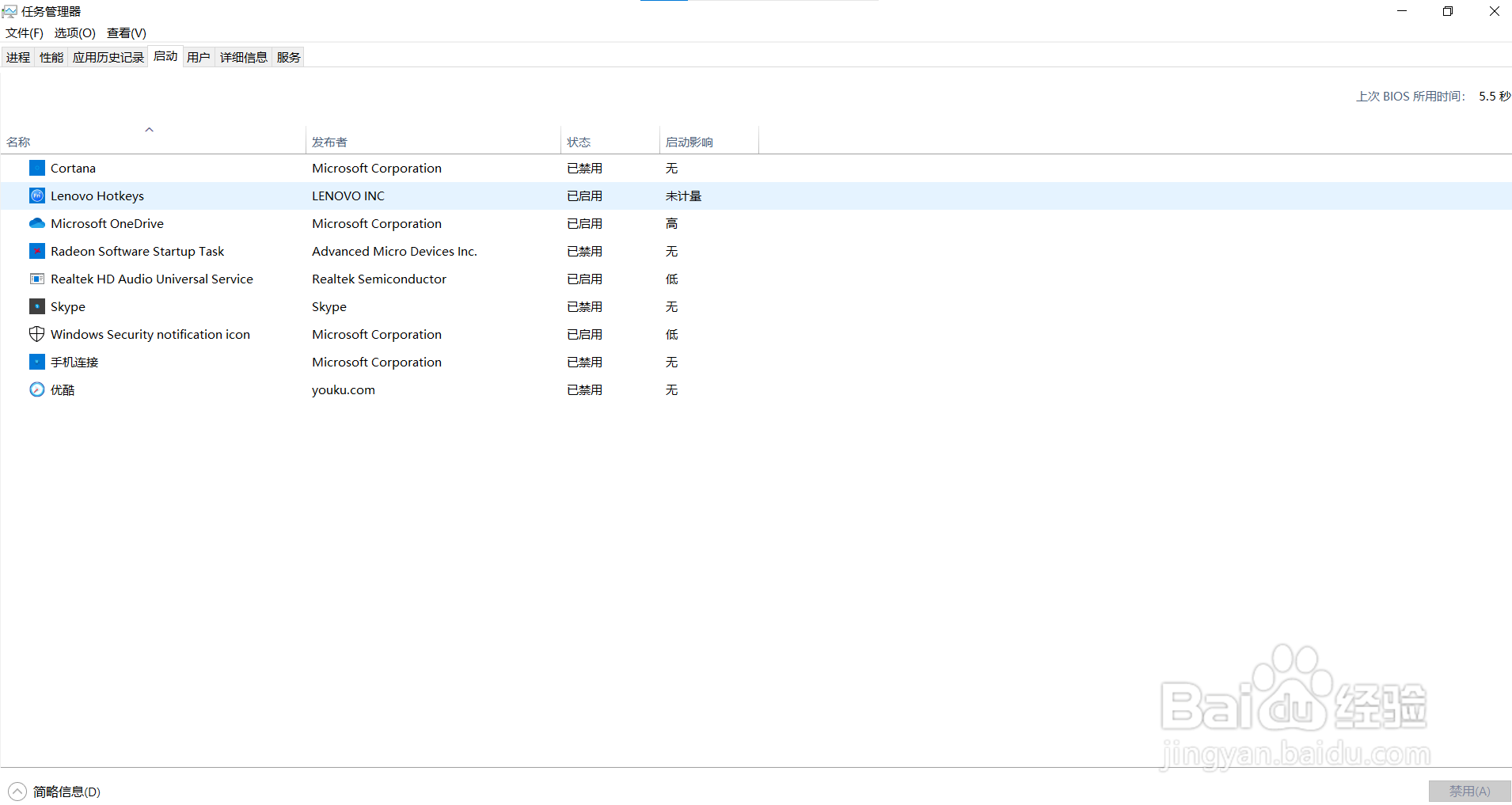Open the 文件(F) menu
Image resolution: width=1512 pixels, height=805 pixels.
[25, 32]
